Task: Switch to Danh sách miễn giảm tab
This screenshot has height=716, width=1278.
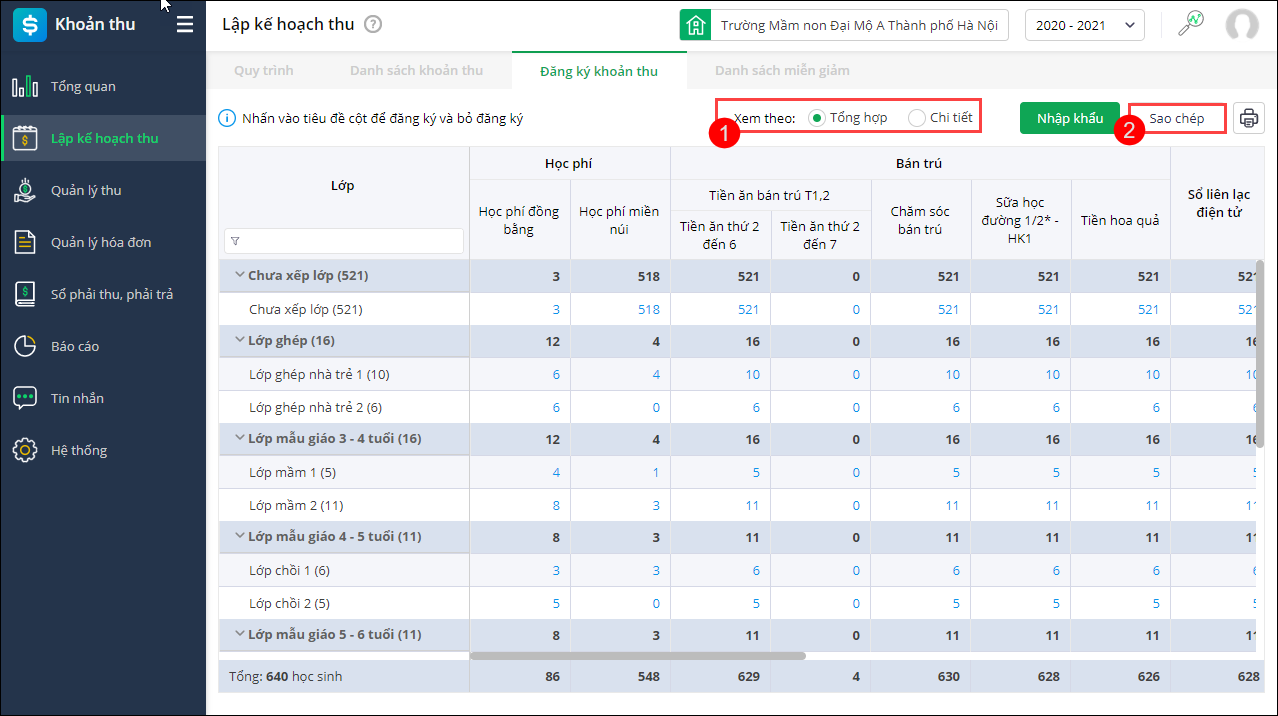Action: pyautogui.click(x=782, y=71)
